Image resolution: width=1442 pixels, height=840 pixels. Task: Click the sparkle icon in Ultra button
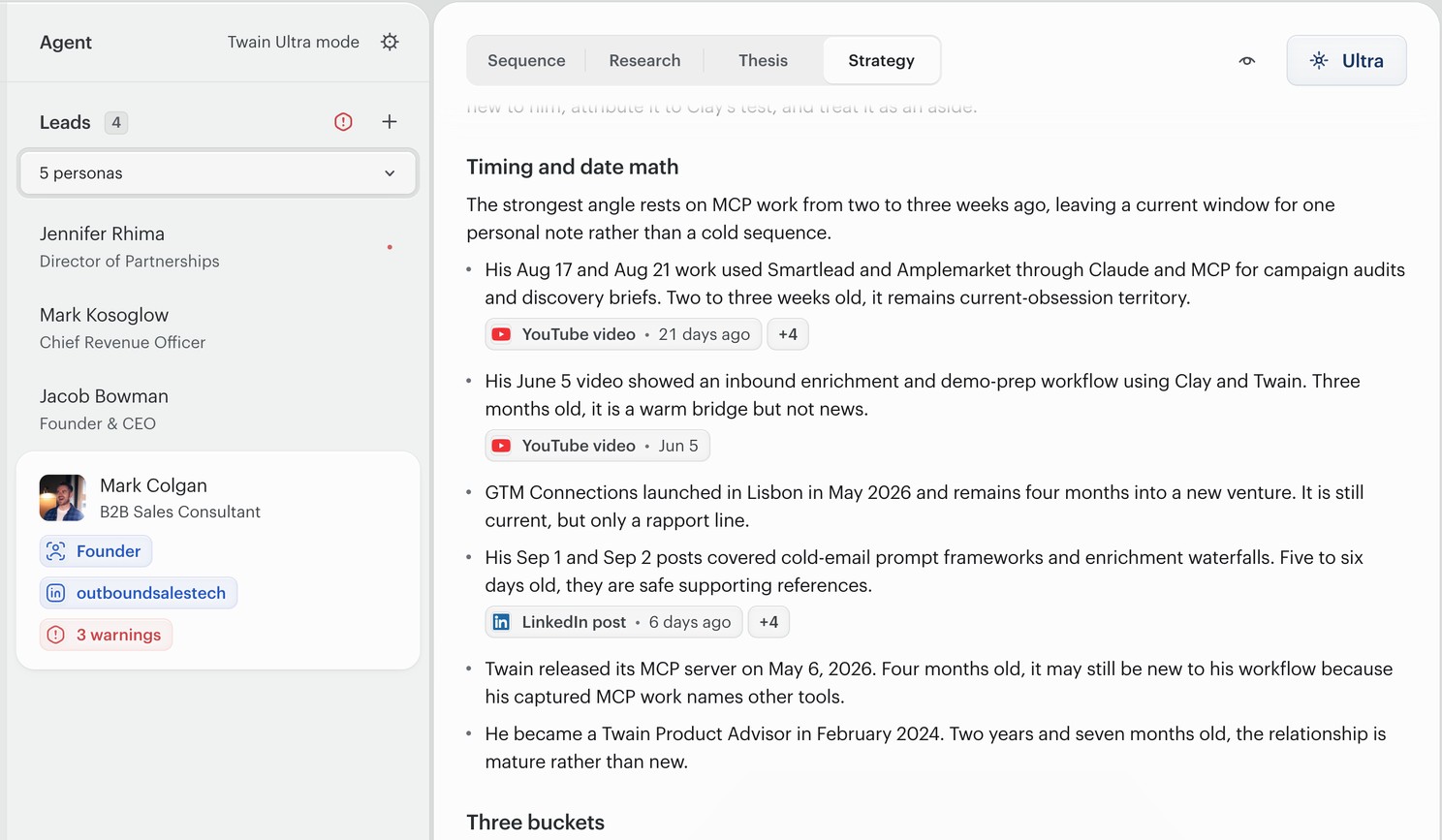[x=1319, y=60]
